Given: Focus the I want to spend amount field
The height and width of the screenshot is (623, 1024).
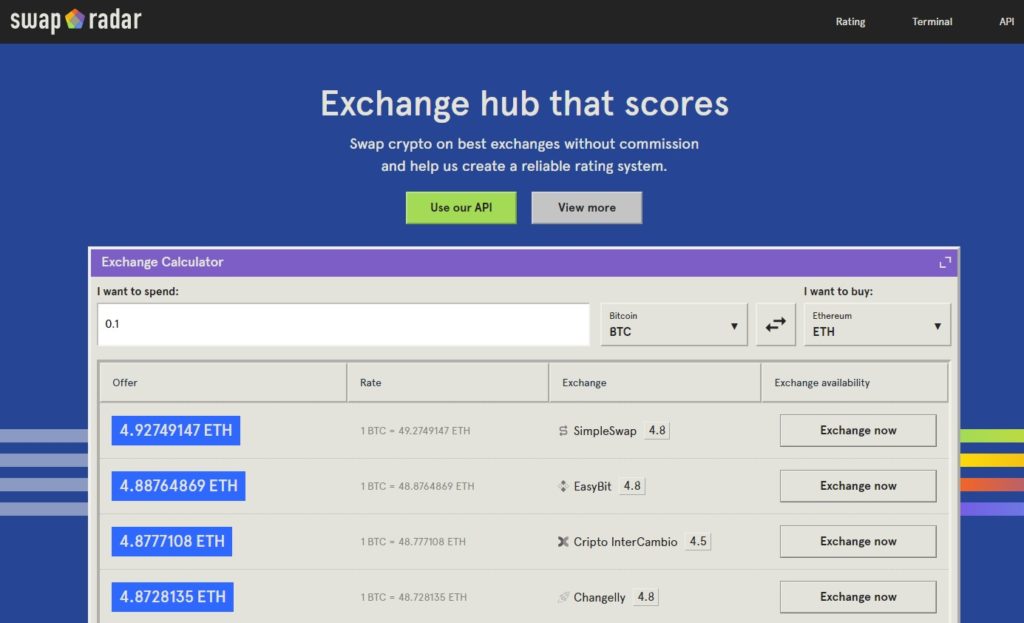Looking at the screenshot, I should pyautogui.click(x=344, y=325).
